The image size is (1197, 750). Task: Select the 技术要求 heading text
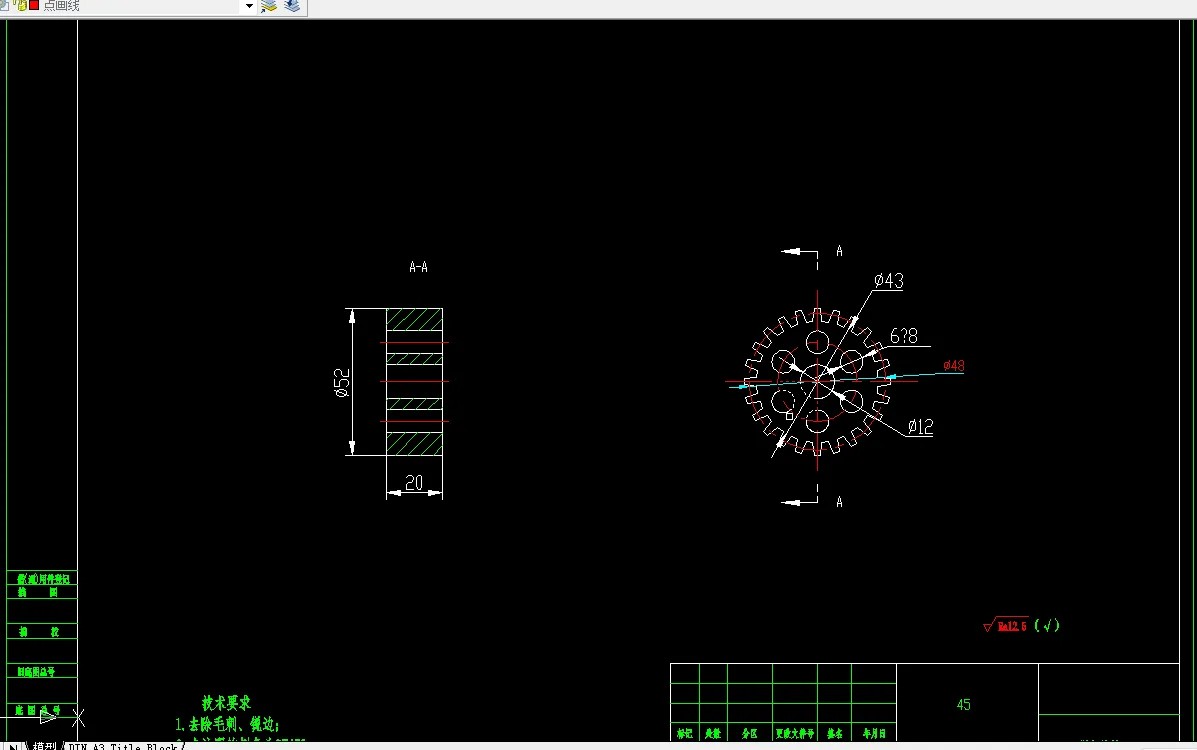click(x=226, y=703)
